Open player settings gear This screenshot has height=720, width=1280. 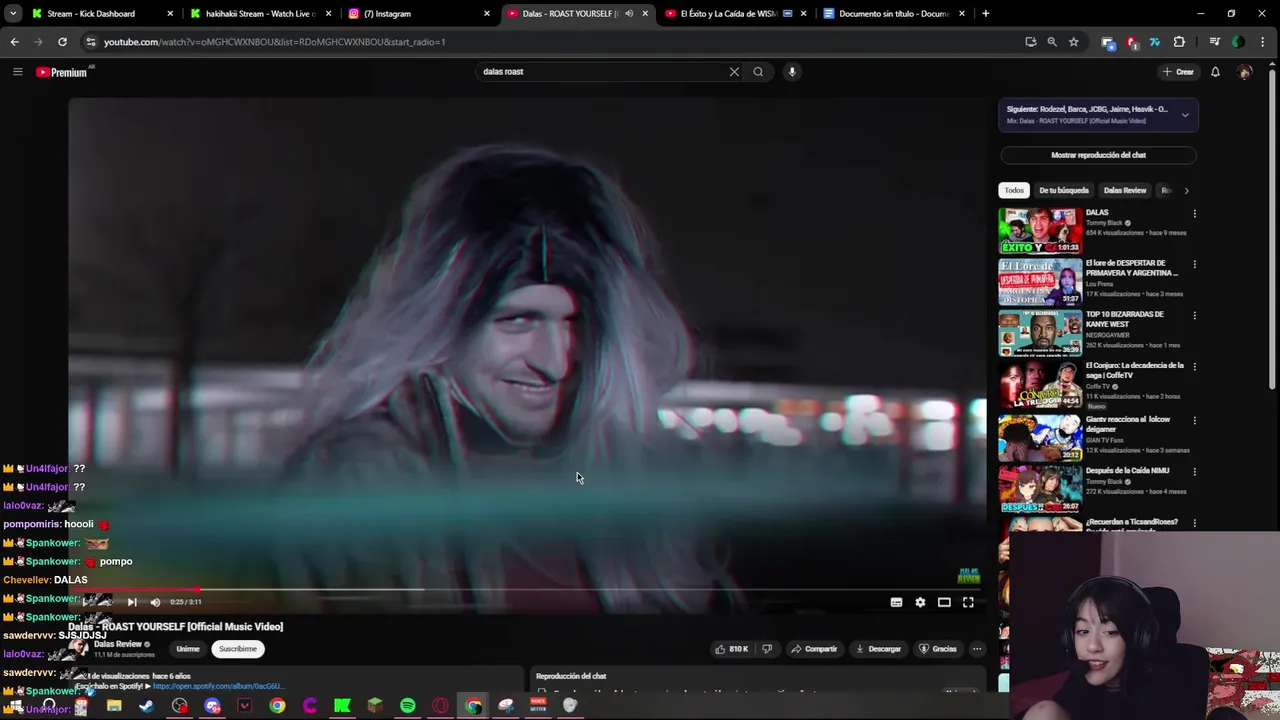pyautogui.click(x=920, y=602)
